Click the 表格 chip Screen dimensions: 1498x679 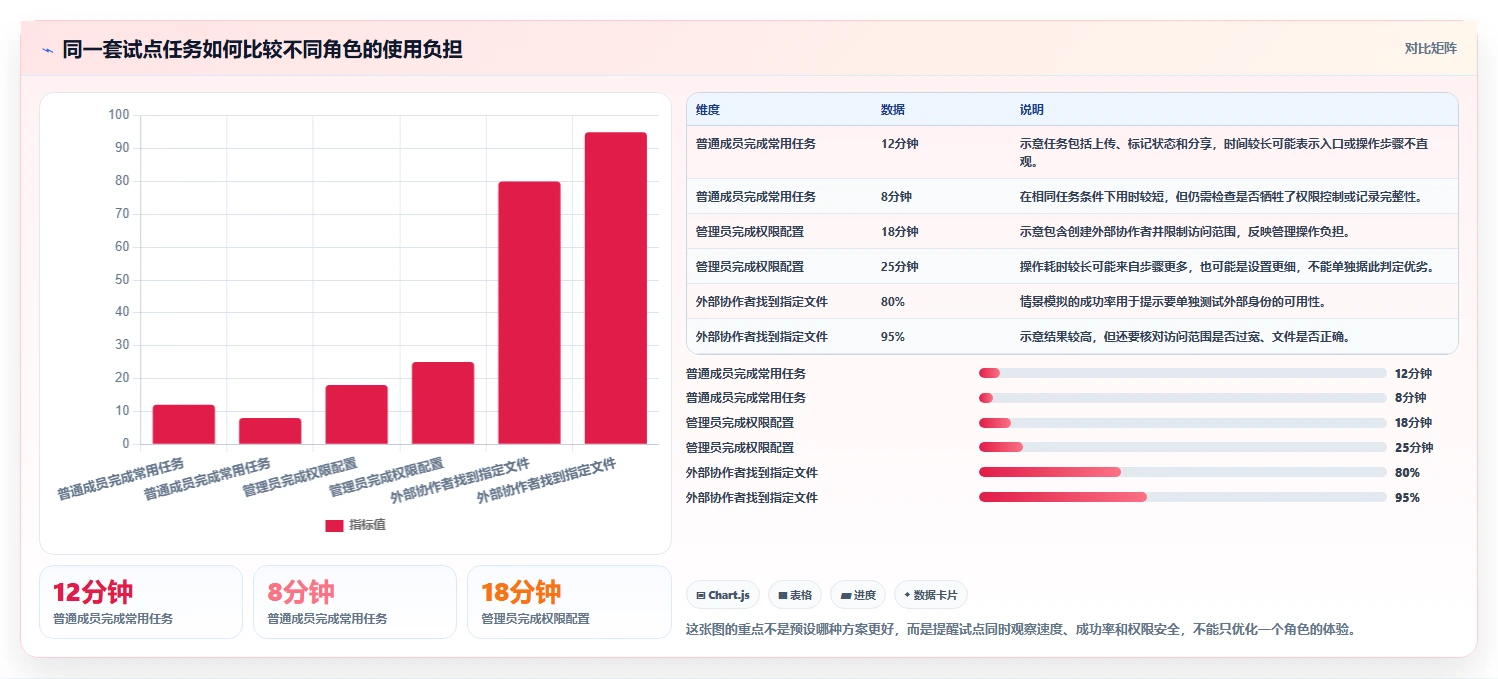click(795, 595)
